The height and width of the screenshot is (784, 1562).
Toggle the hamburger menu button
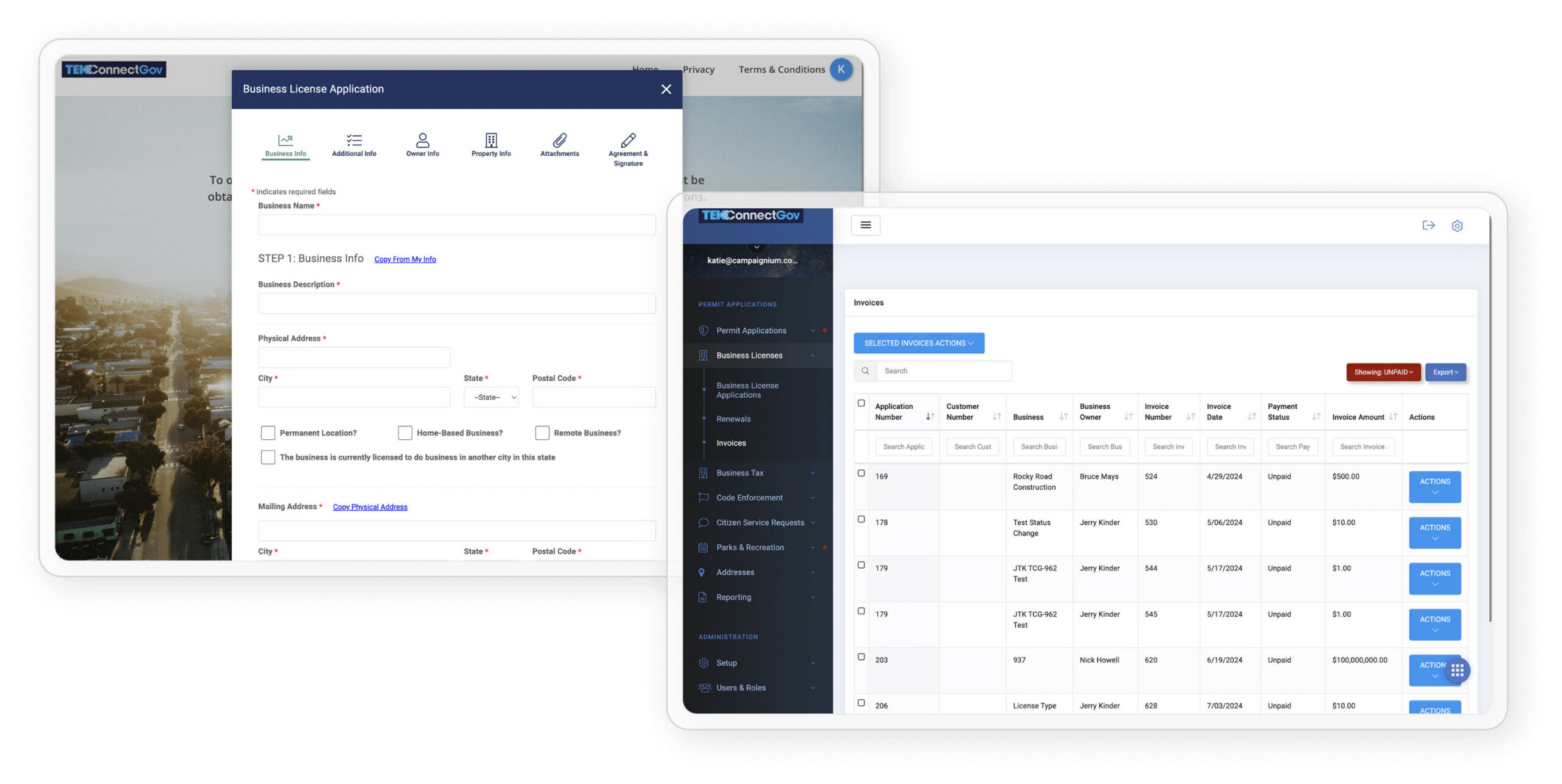coord(865,225)
